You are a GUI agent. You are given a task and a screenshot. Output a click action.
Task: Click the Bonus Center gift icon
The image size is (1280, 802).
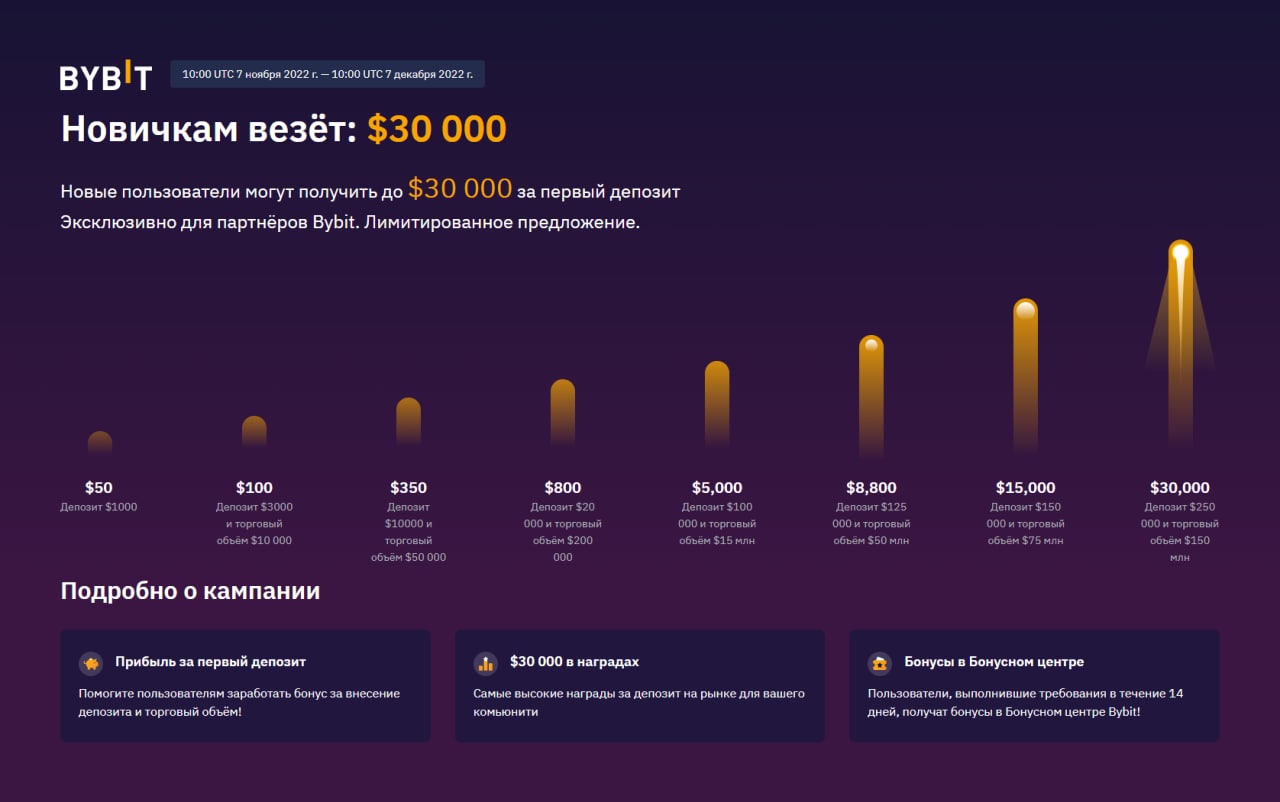tap(880, 663)
